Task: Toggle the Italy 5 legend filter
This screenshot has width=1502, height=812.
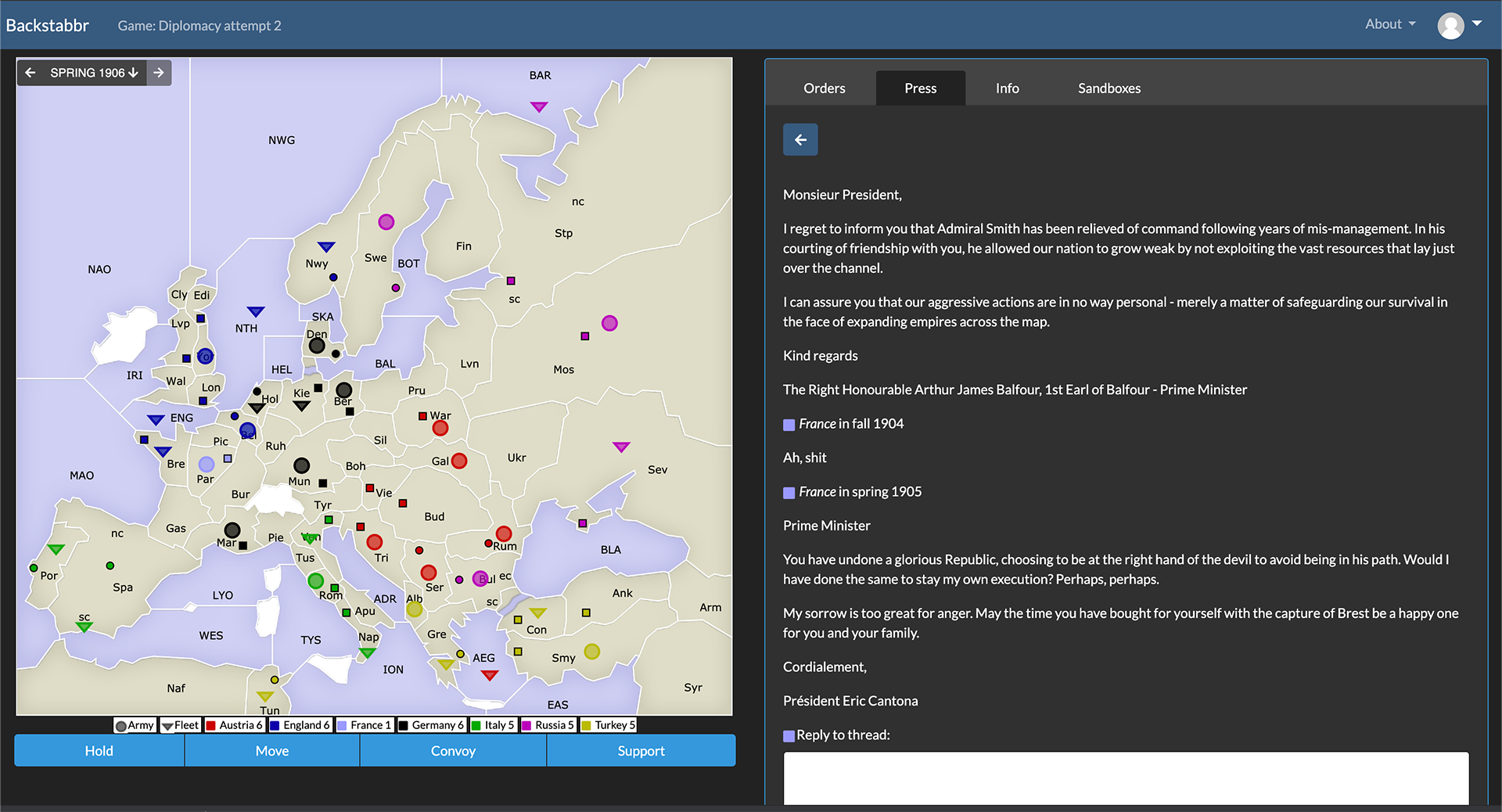Action: 493,725
